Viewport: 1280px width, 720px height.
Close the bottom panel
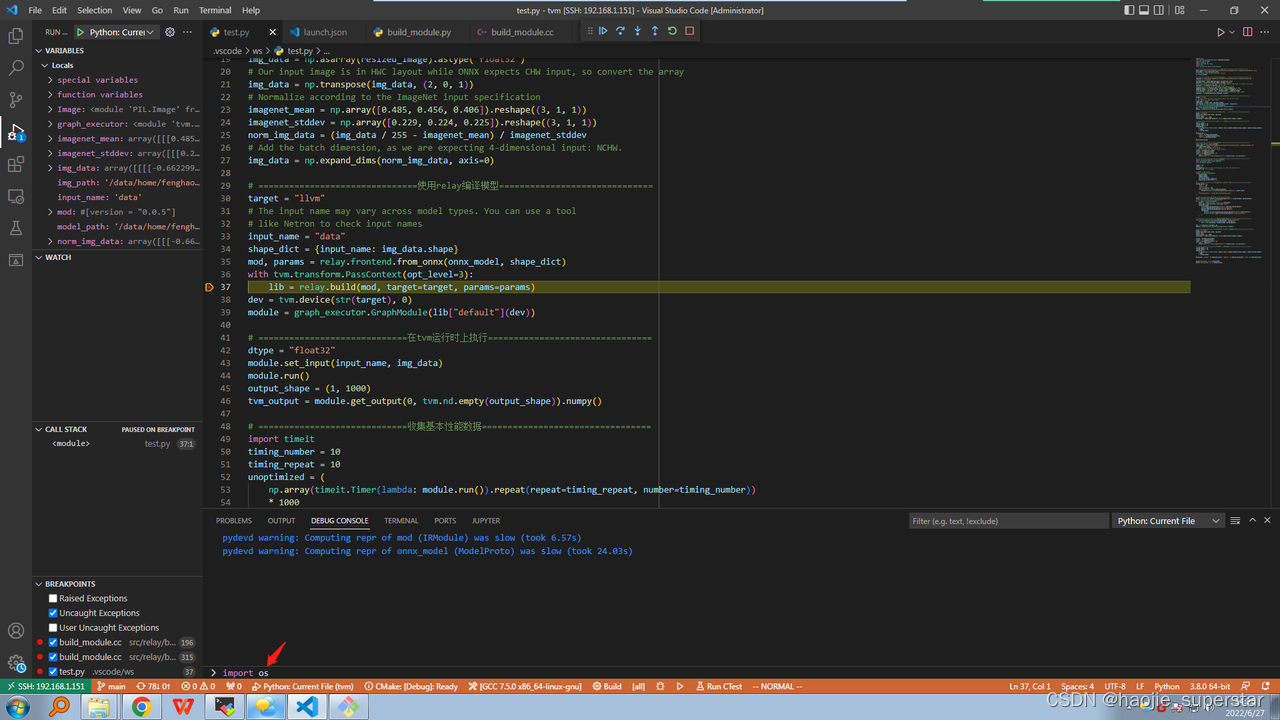click(x=1269, y=520)
